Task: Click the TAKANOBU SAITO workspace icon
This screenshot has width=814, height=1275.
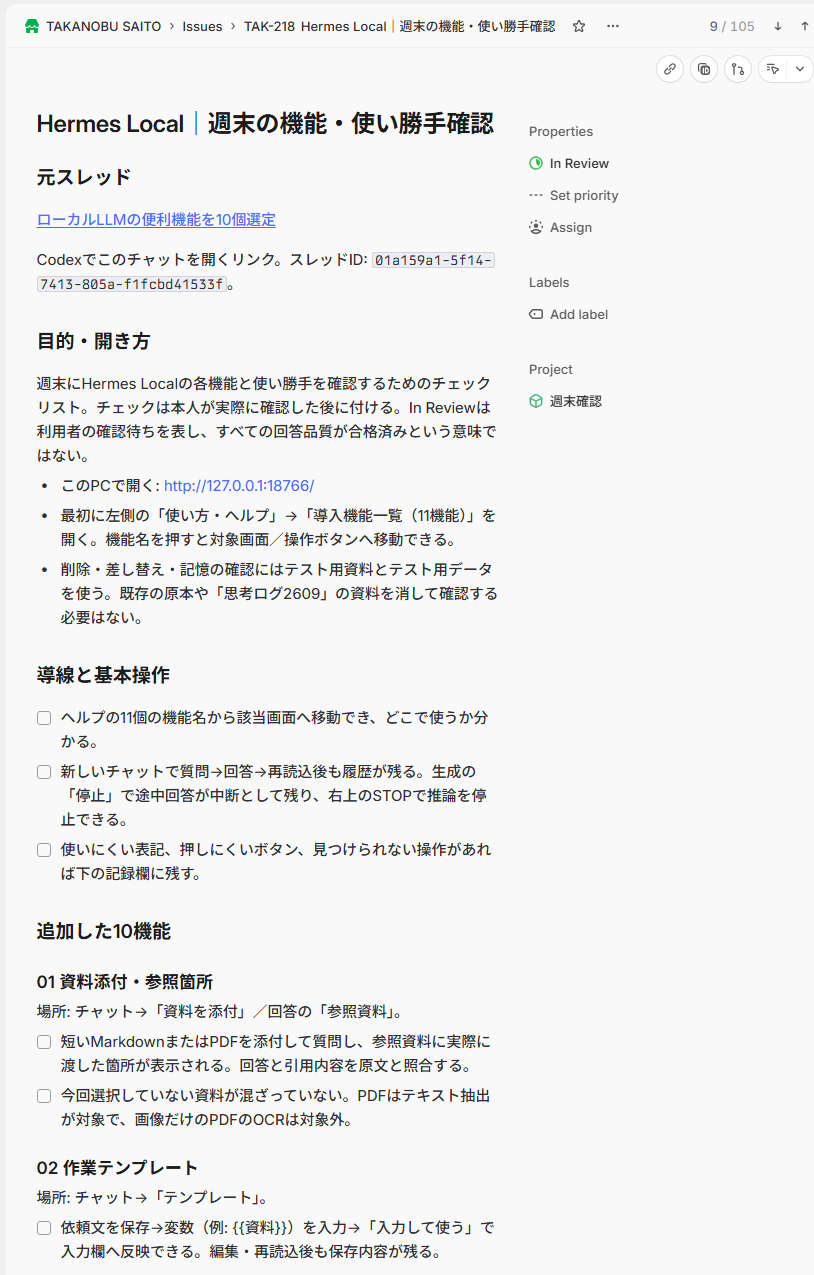Action: click(31, 26)
